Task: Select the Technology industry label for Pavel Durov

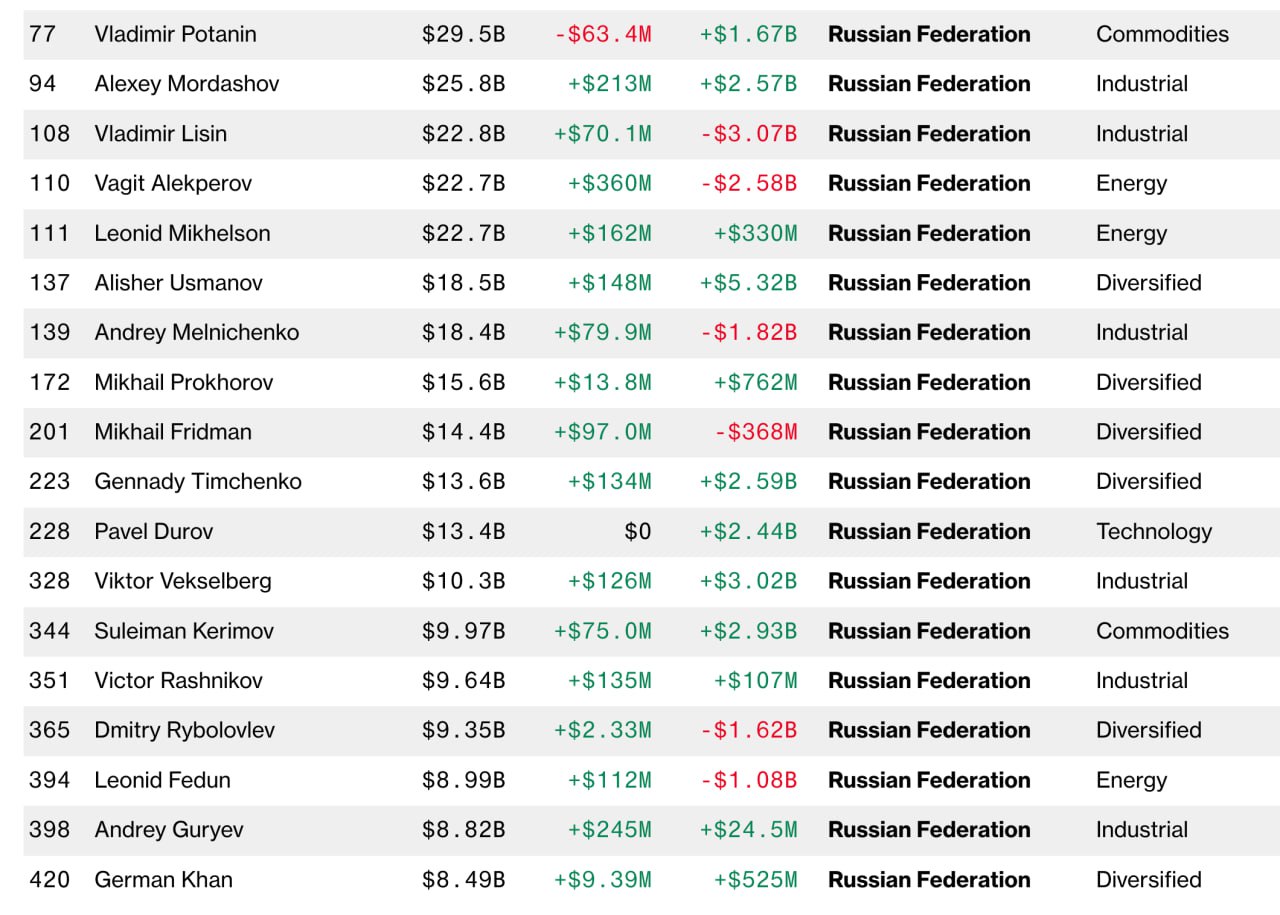Action: pyautogui.click(x=1154, y=531)
